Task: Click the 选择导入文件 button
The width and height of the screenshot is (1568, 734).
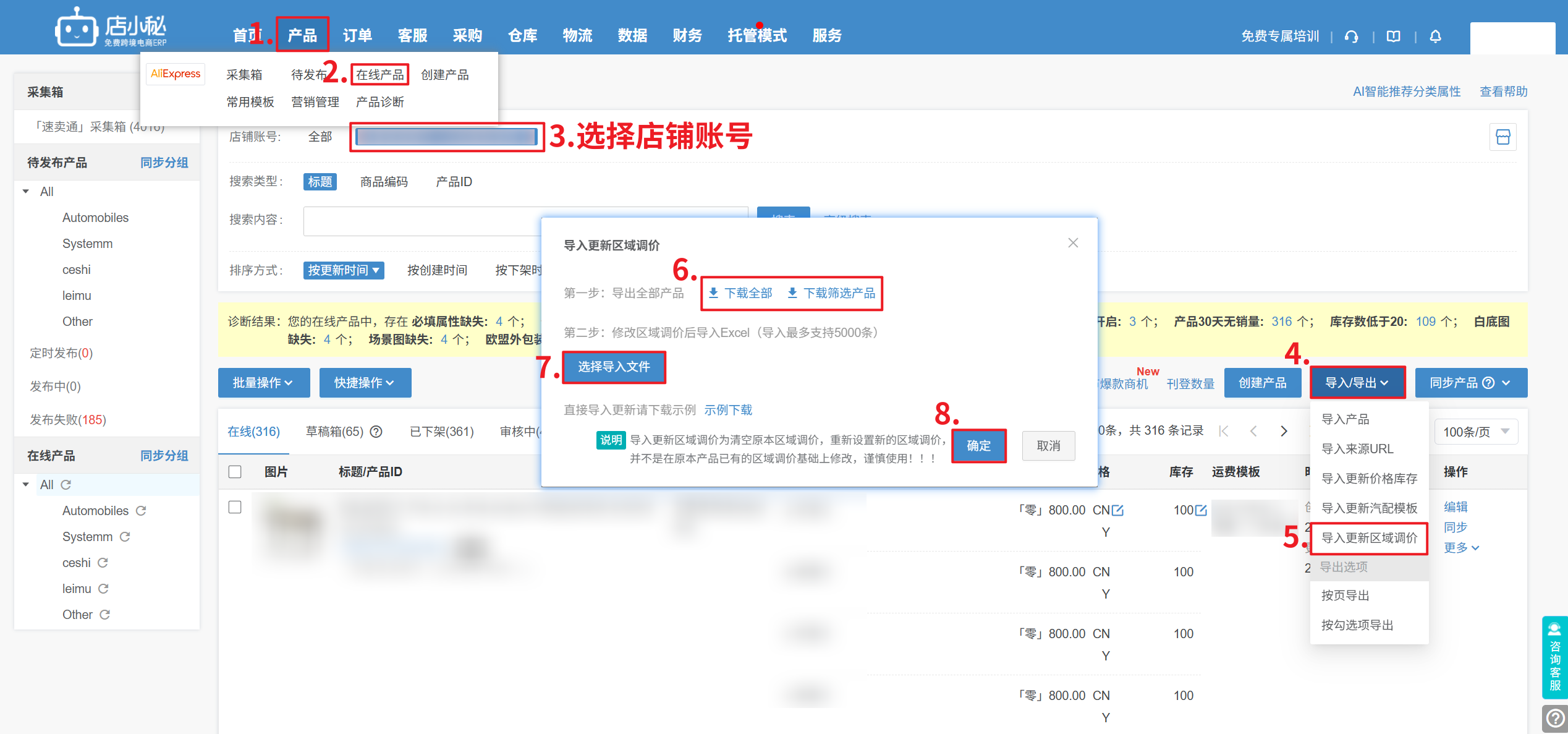Action: 614,367
